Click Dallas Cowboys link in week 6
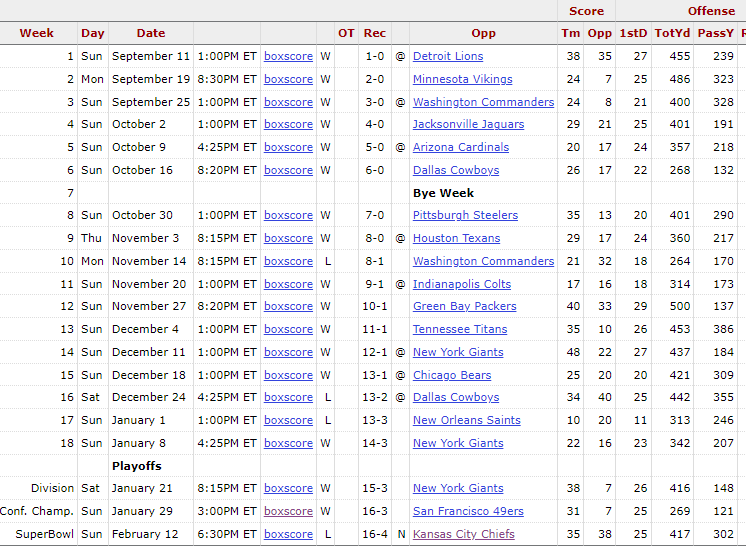746x555 pixels. [x=456, y=170]
